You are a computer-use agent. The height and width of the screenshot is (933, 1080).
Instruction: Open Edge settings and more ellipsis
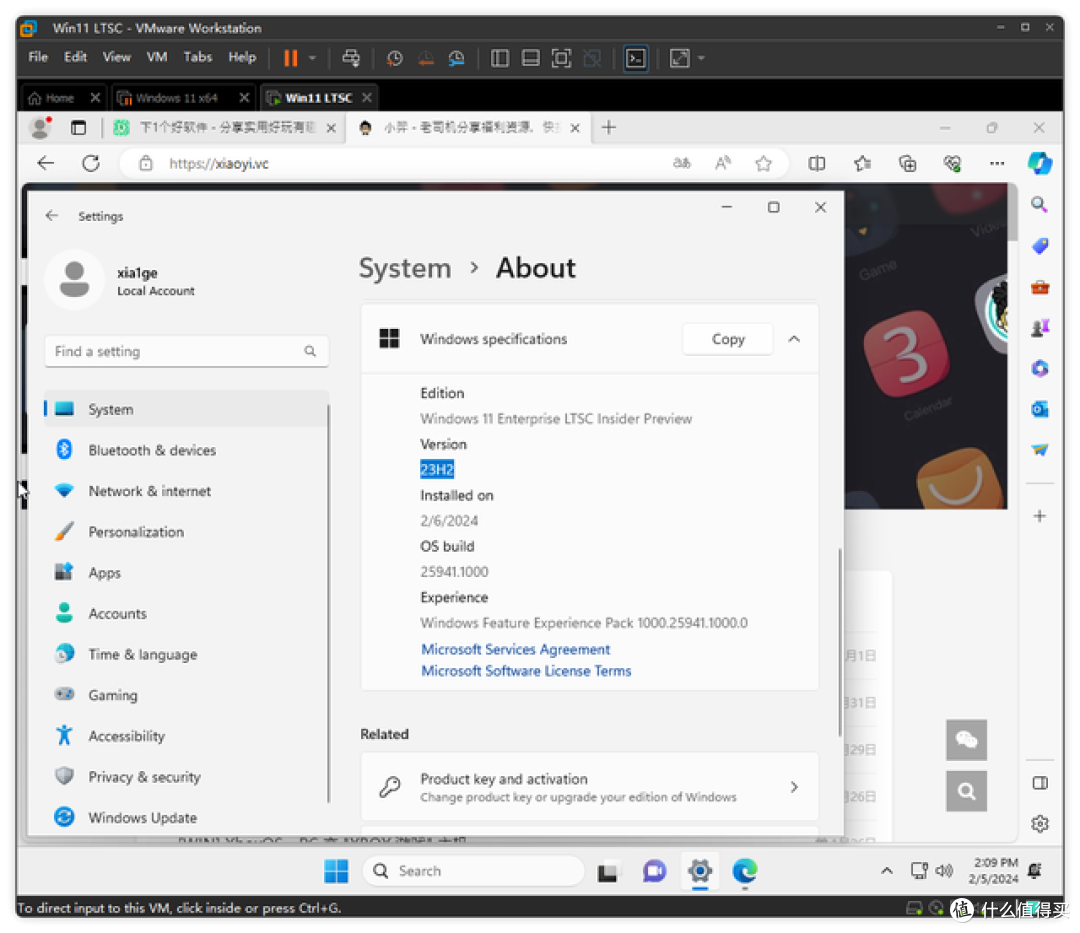tap(997, 164)
